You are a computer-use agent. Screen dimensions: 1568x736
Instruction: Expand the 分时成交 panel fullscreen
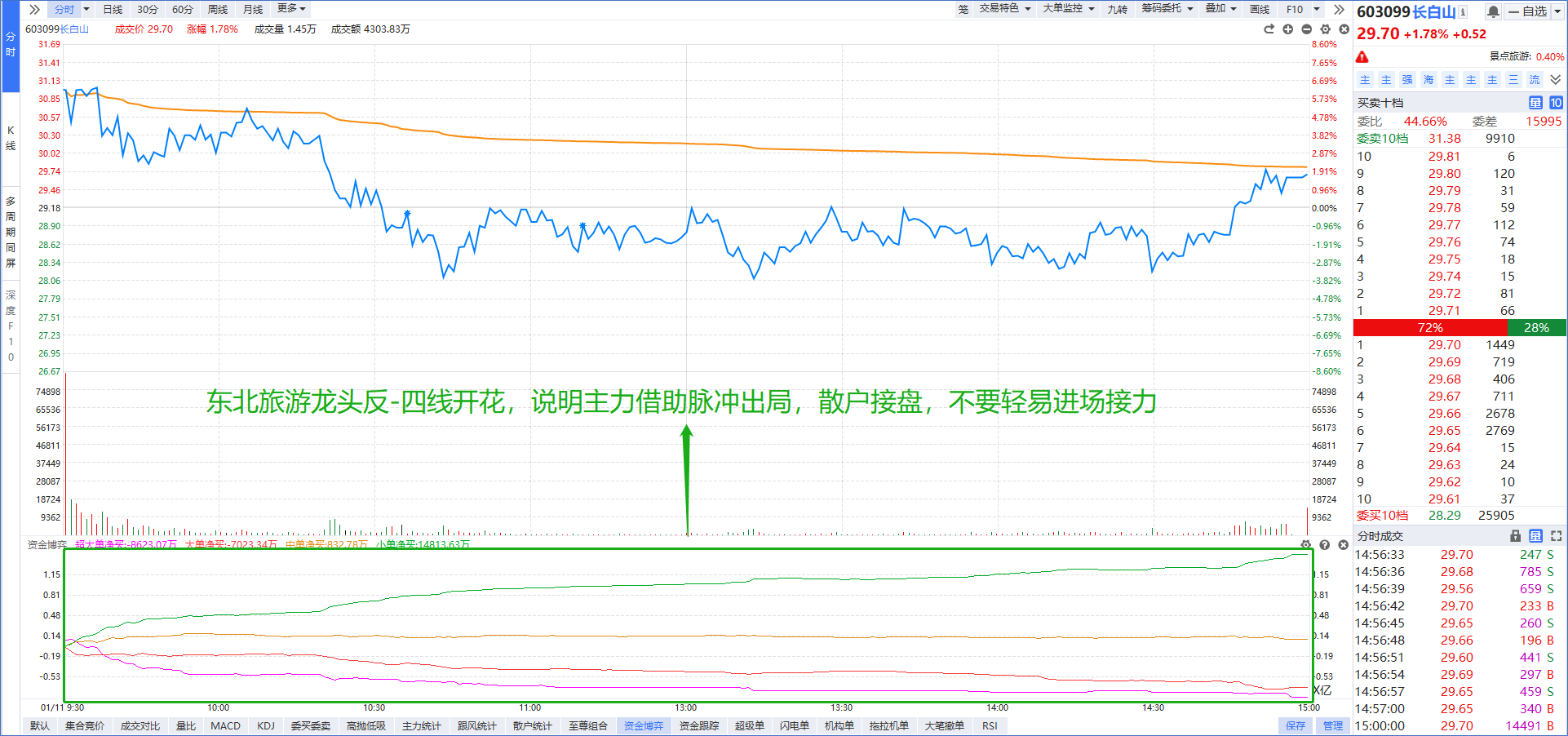click(x=1556, y=536)
